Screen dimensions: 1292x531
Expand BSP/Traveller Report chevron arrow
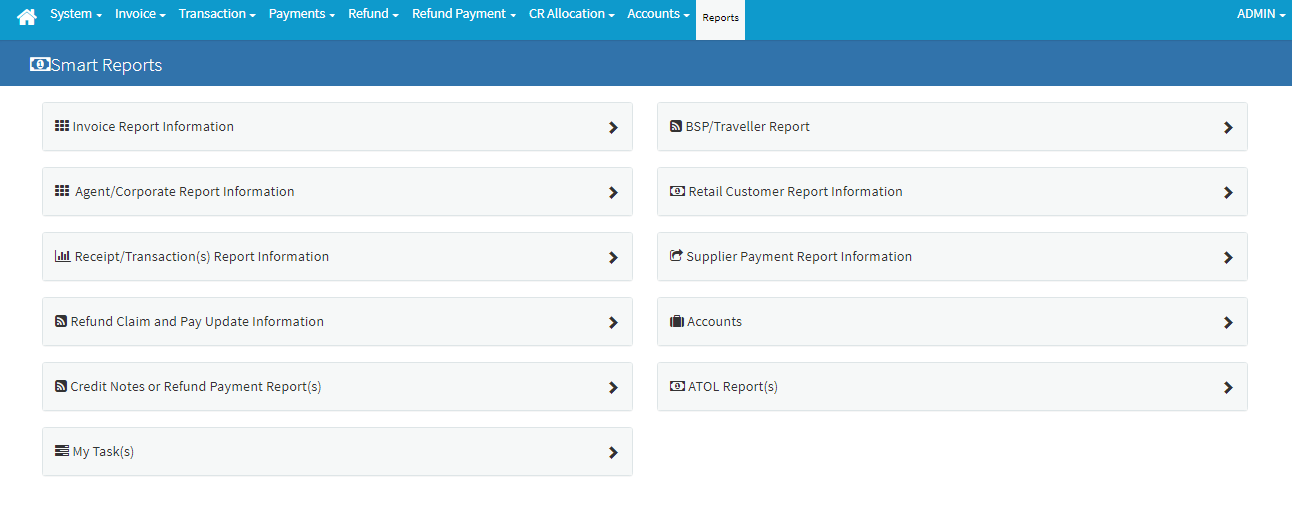point(1228,128)
